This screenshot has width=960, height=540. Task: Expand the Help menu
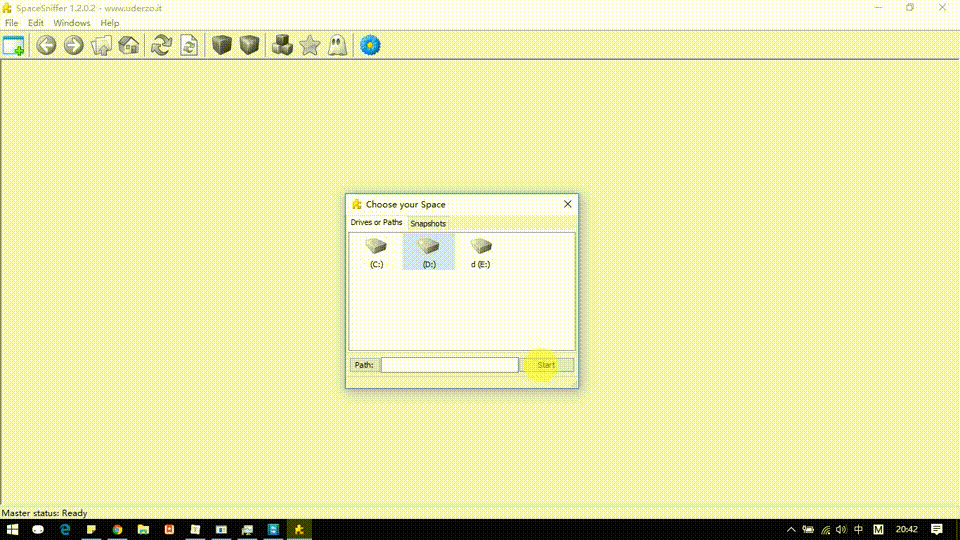(x=110, y=23)
